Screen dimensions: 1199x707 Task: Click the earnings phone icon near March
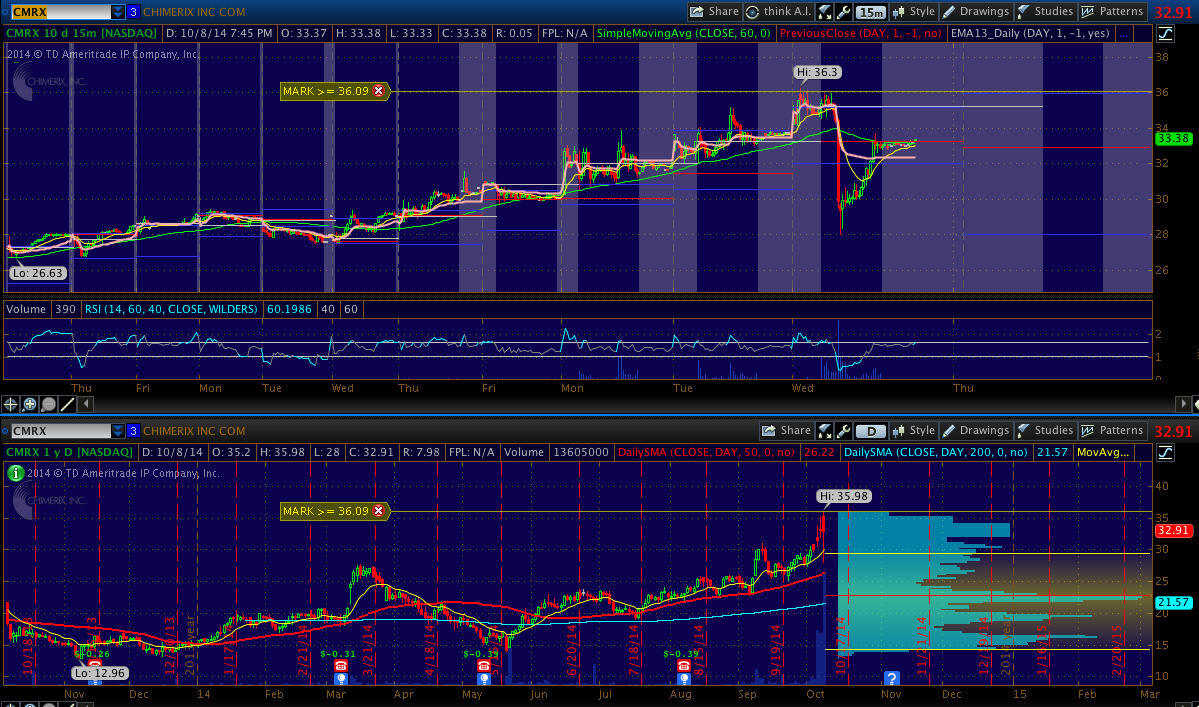(x=340, y=665)
